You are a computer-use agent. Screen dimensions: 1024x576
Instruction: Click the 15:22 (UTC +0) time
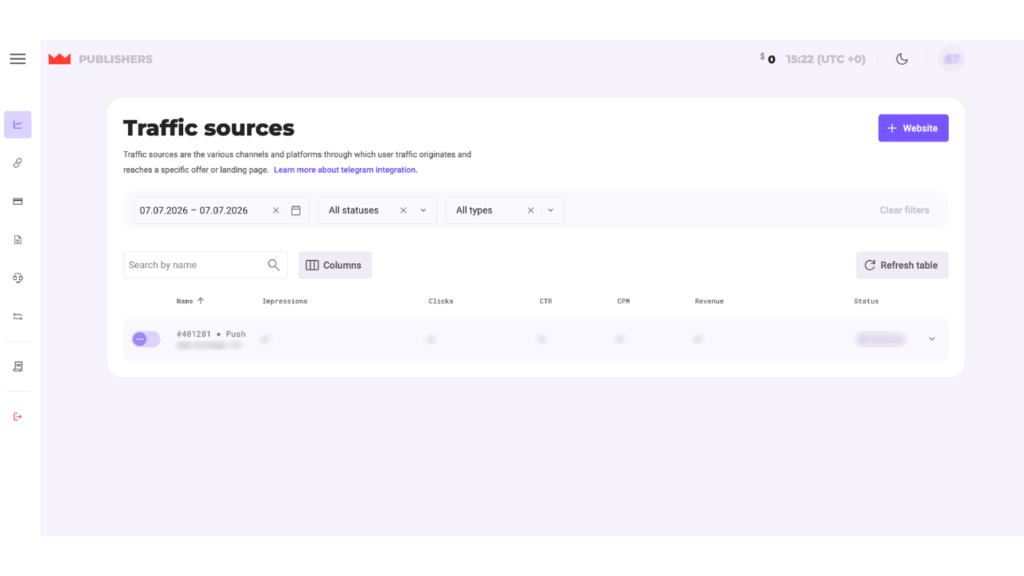[825, 59]
